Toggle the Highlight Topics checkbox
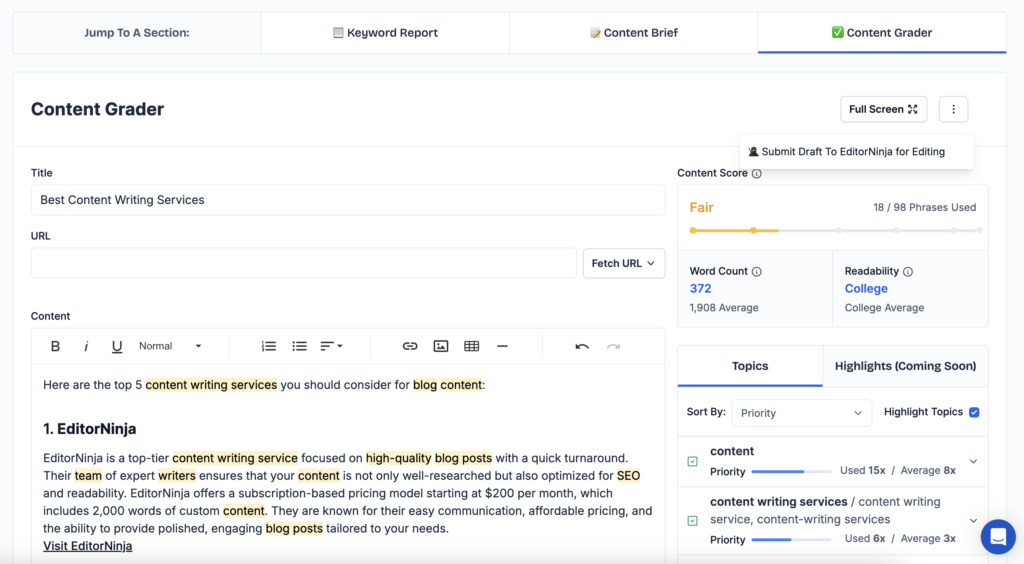The width and height of the screenshot is (1024, 564). click(974, 412)
